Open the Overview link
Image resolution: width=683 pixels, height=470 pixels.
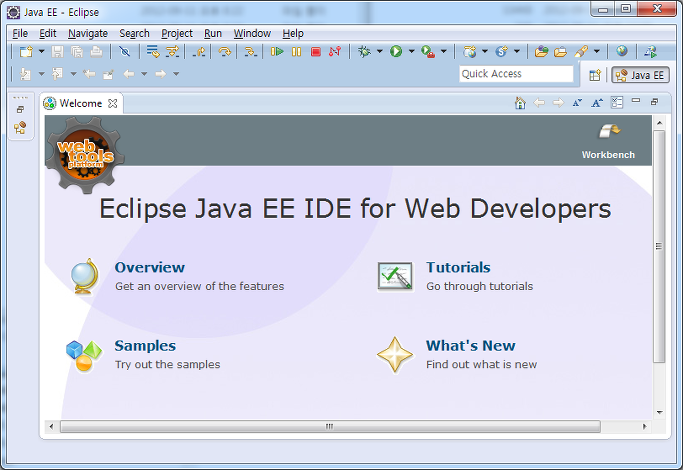pos(149,267)
